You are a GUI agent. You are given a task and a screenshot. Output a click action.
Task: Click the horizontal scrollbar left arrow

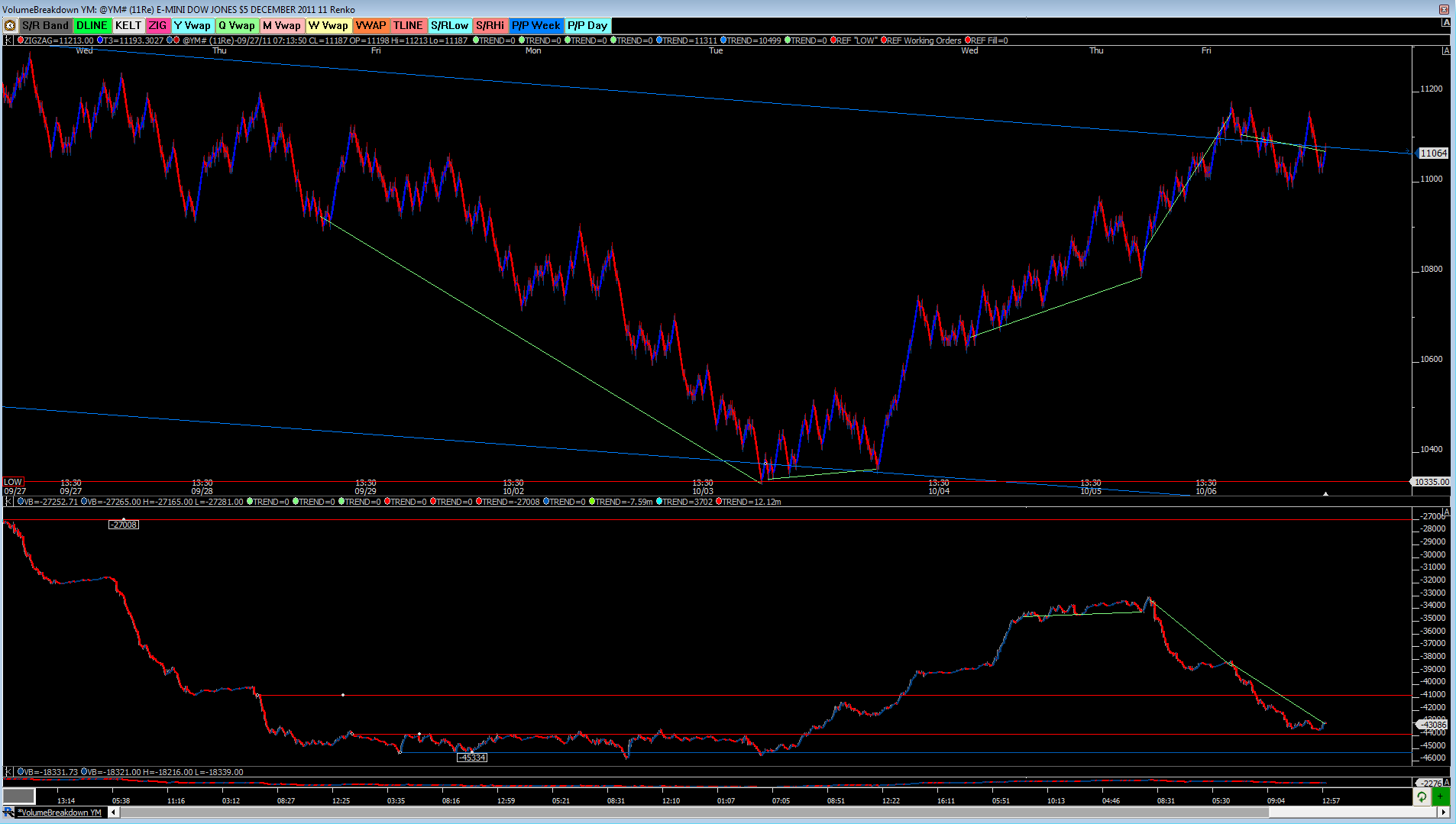coord(114,813)
